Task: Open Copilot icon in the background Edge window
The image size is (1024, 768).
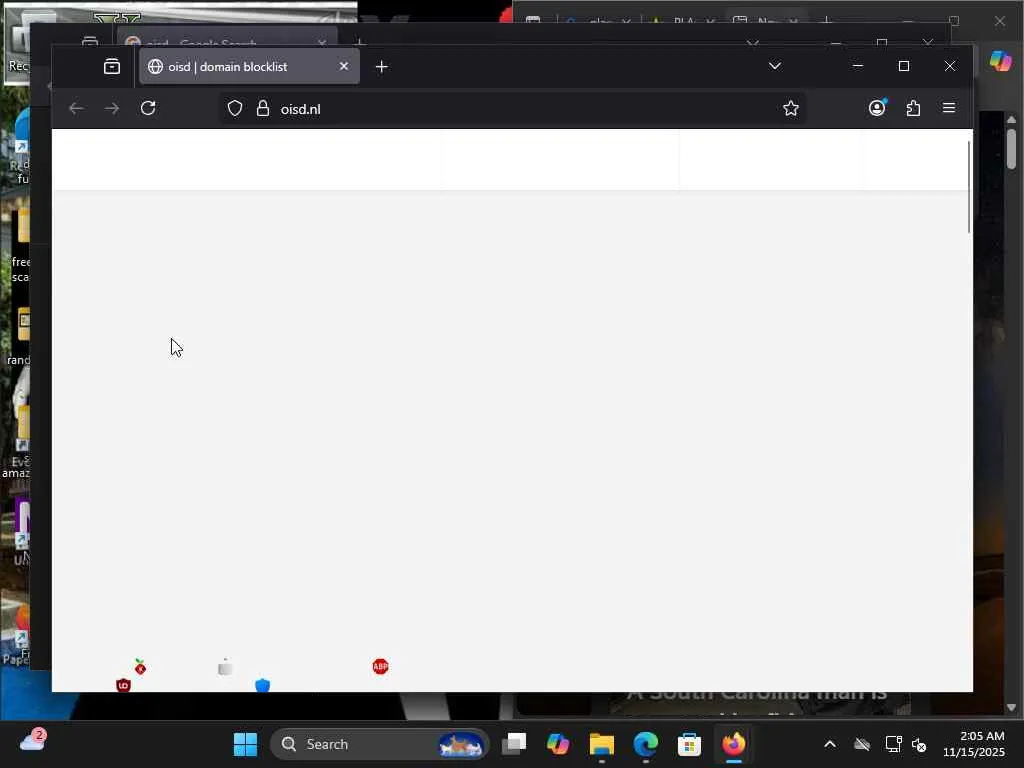Action: (1000, 61)
